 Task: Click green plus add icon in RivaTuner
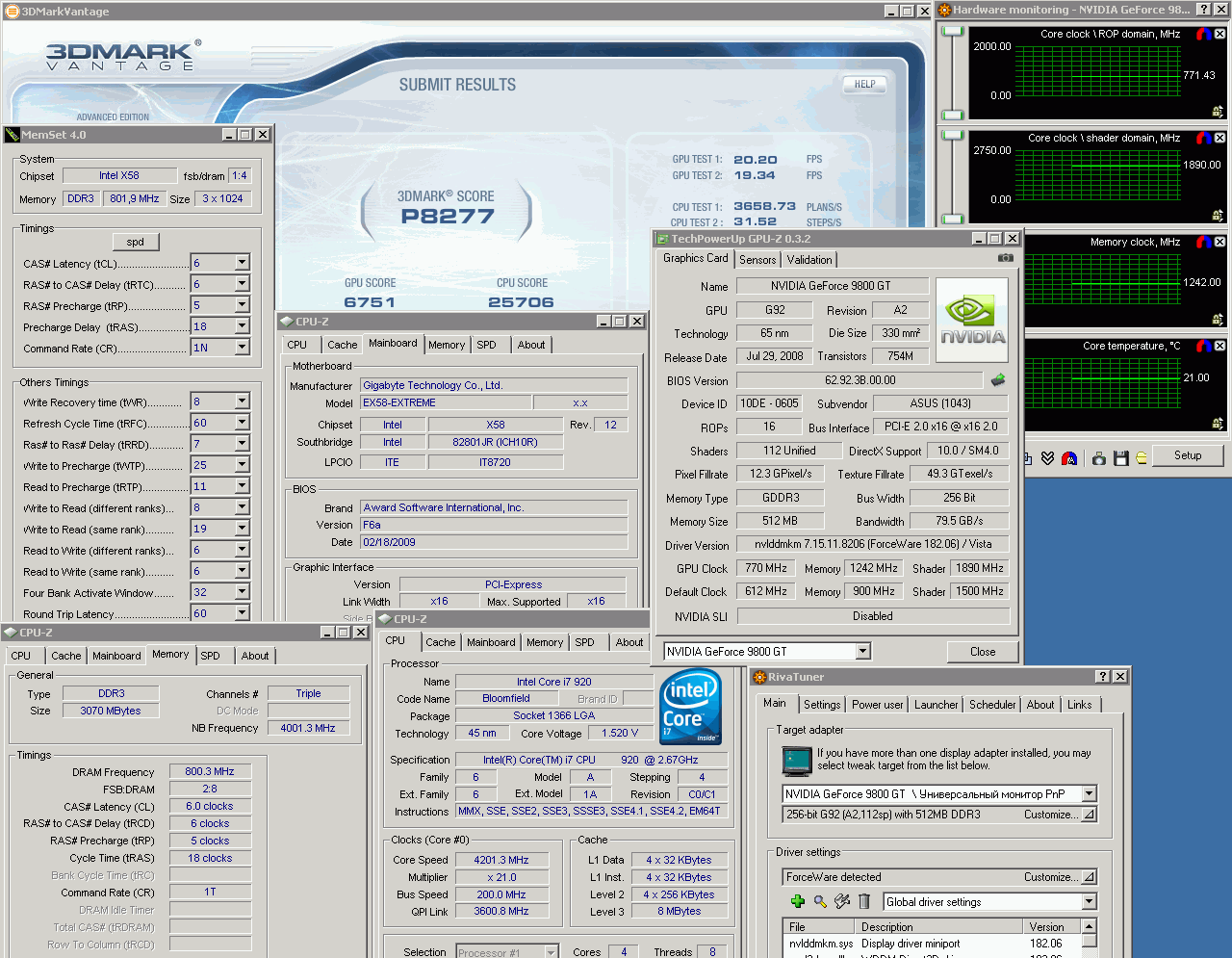click(x=797, y=901)
